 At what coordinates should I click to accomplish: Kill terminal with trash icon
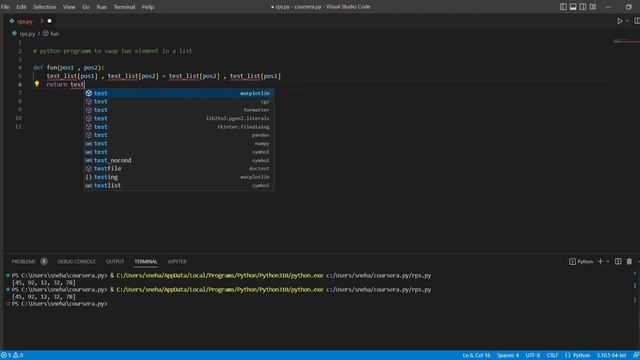[629, 262]
